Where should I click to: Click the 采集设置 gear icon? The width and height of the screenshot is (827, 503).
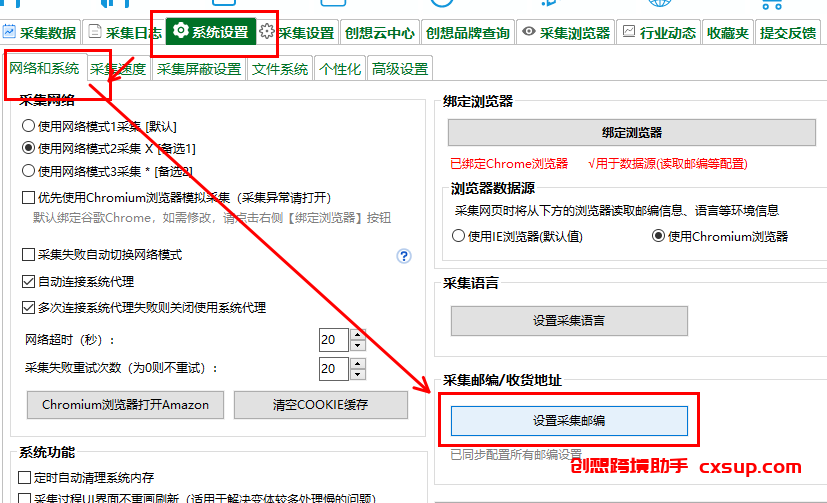pyautogui.click(x=267, y=32)
